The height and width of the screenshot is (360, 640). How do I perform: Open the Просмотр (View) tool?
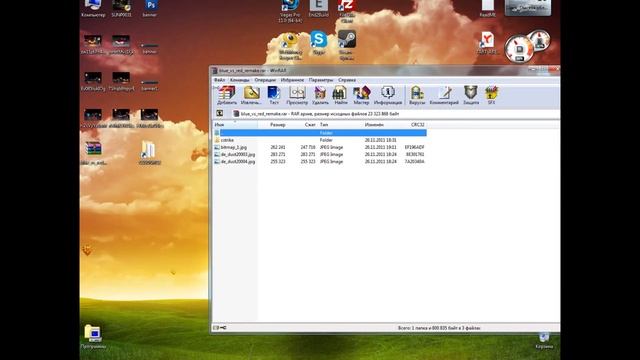tap(297, 96)
